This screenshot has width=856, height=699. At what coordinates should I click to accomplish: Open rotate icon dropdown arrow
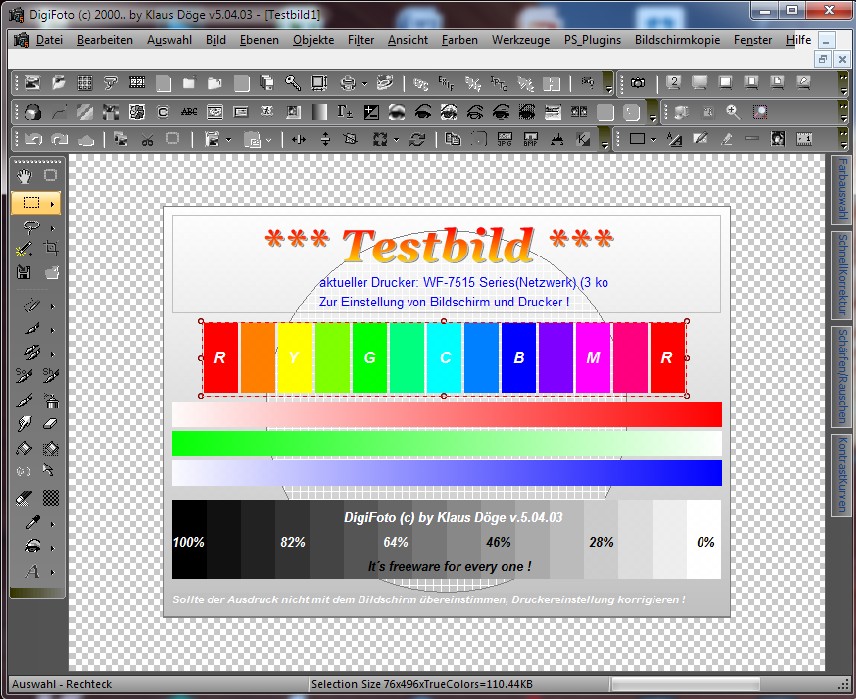tap(396, 140)
